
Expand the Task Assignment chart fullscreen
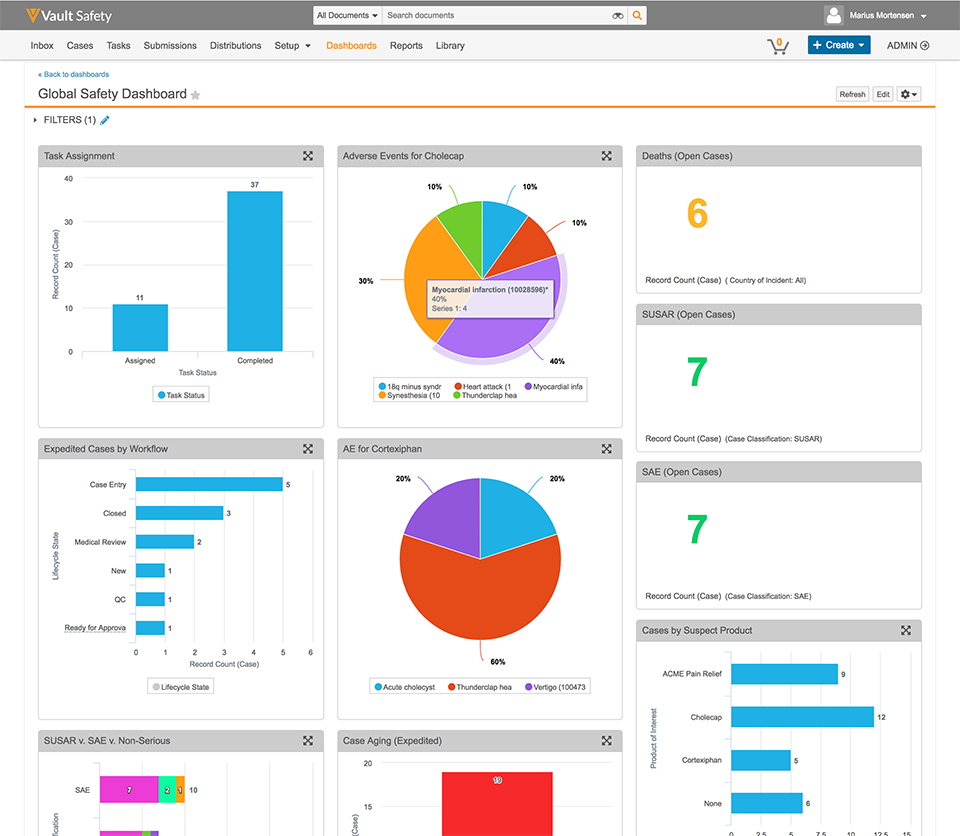(x=308, y=156)
